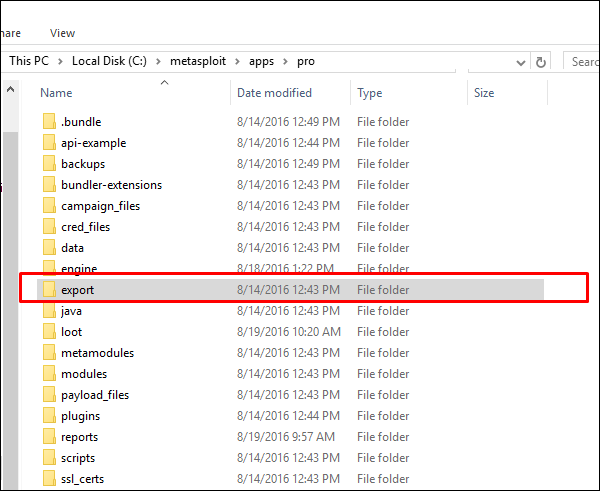
Task: Click the plugins folder name
Action: (80, 416)
